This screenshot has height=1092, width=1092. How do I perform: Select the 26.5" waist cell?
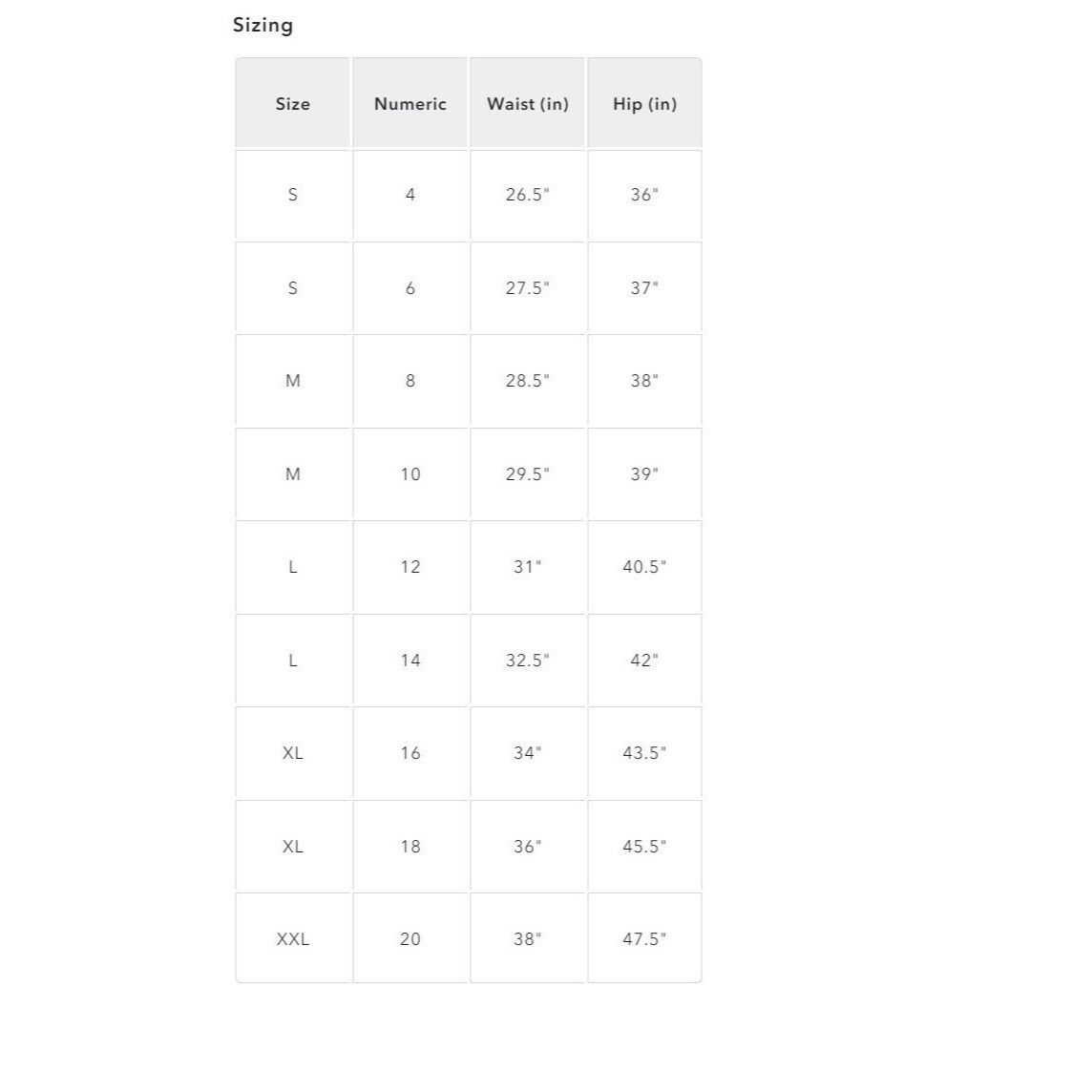click(527, 195)
